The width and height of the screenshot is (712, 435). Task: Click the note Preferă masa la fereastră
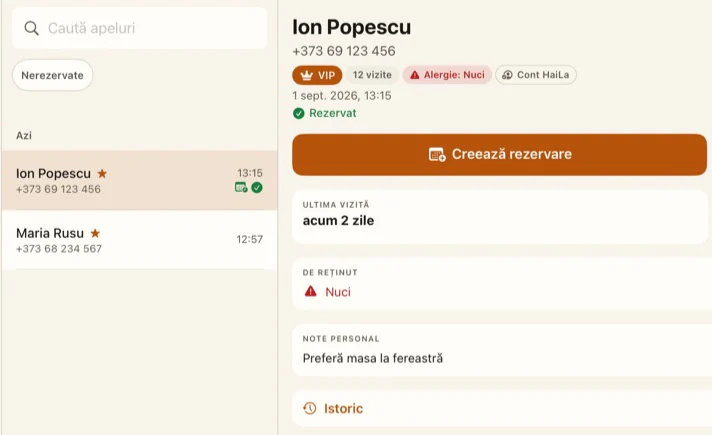(373, 358)
